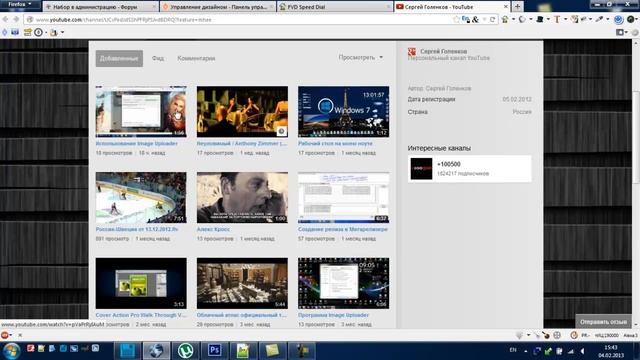Click the 'Алекс Кросс' title link
This screenshot has width=640, height=360.
click(x=213, y=229)
